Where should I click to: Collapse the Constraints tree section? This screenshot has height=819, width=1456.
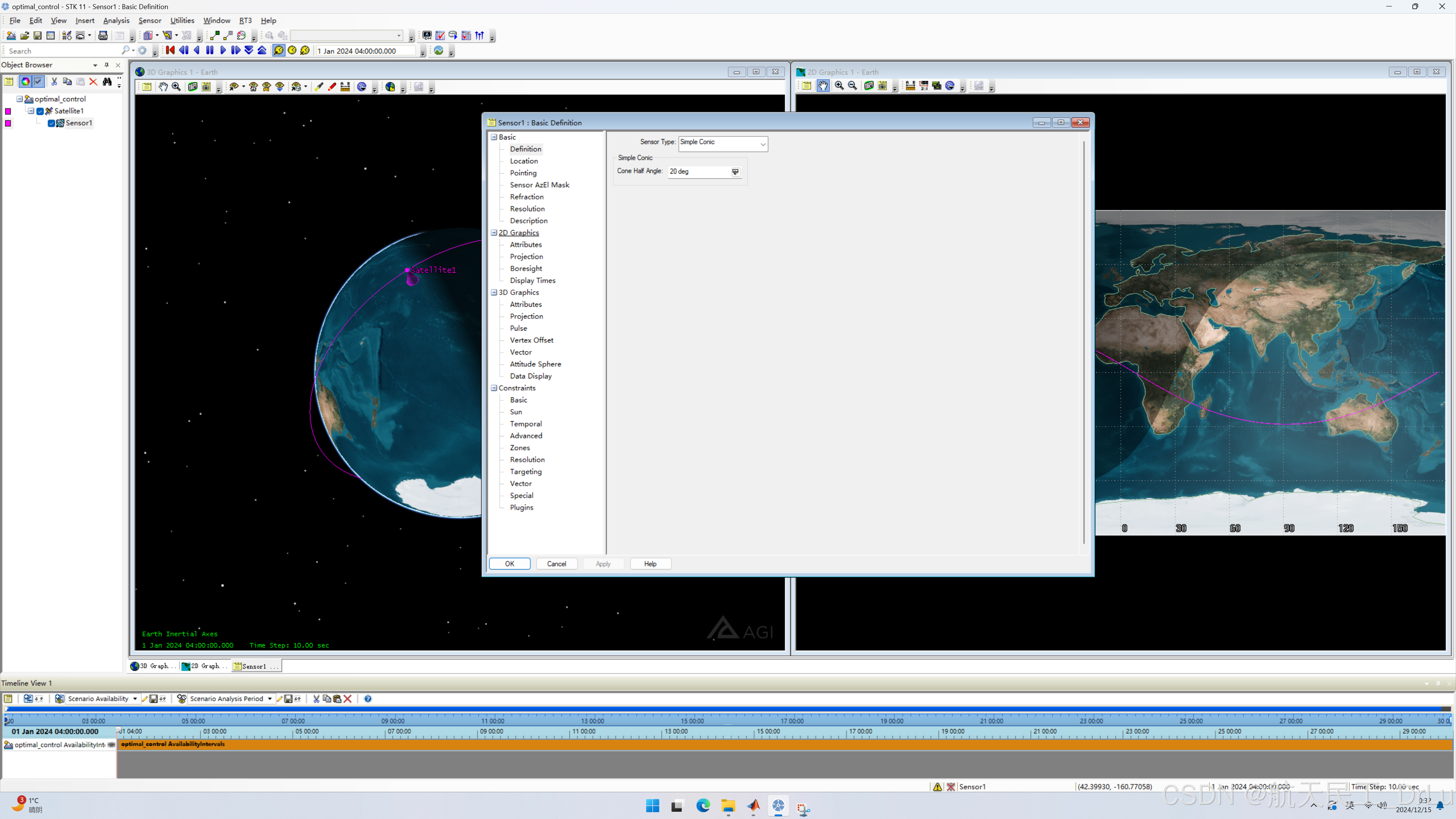(494, 388)
